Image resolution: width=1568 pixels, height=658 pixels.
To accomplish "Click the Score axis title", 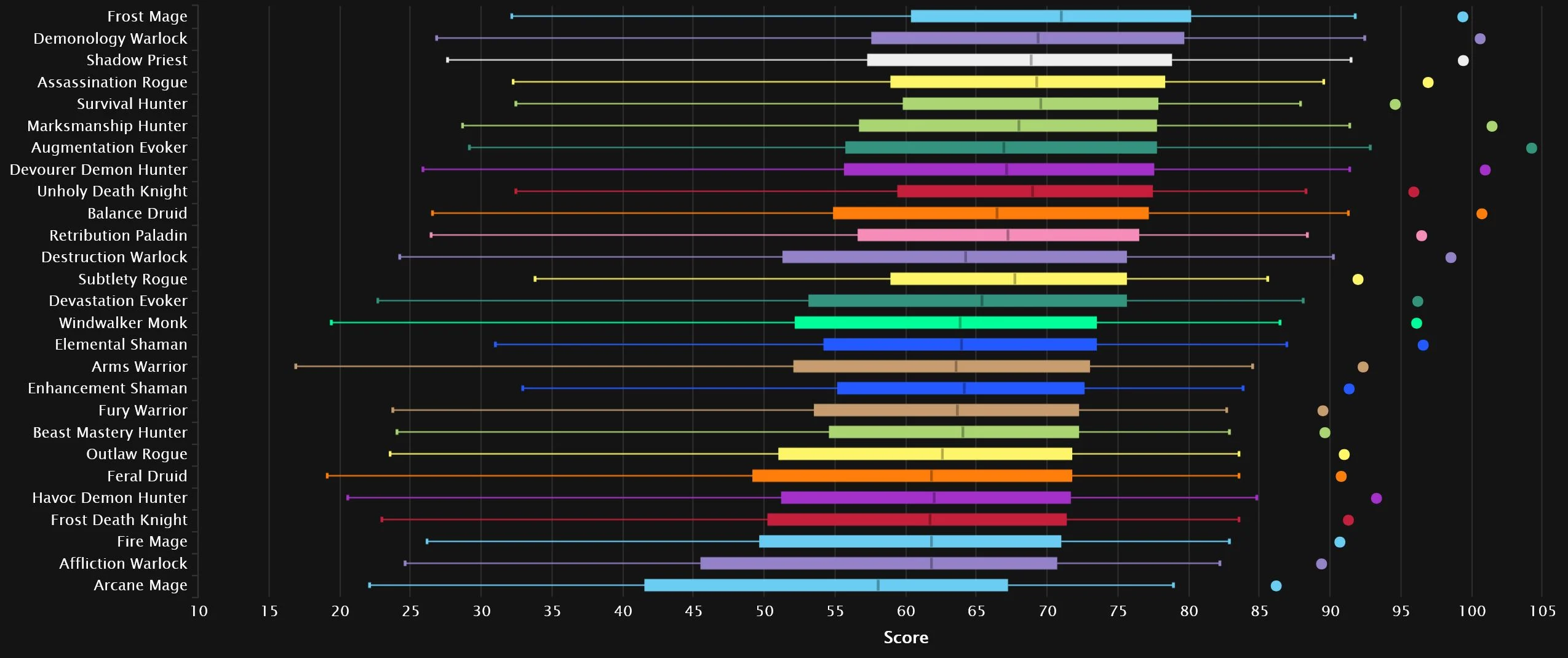I will [905, 638].
